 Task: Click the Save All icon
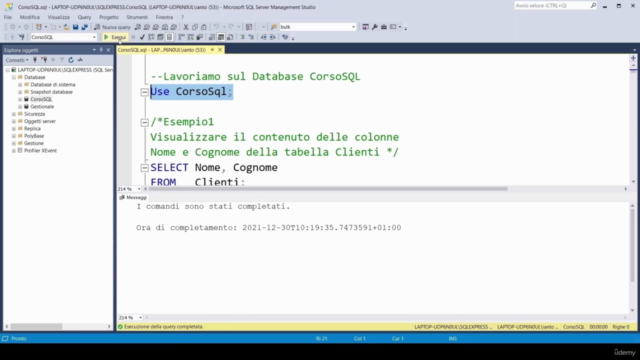(x=84, y=27)
